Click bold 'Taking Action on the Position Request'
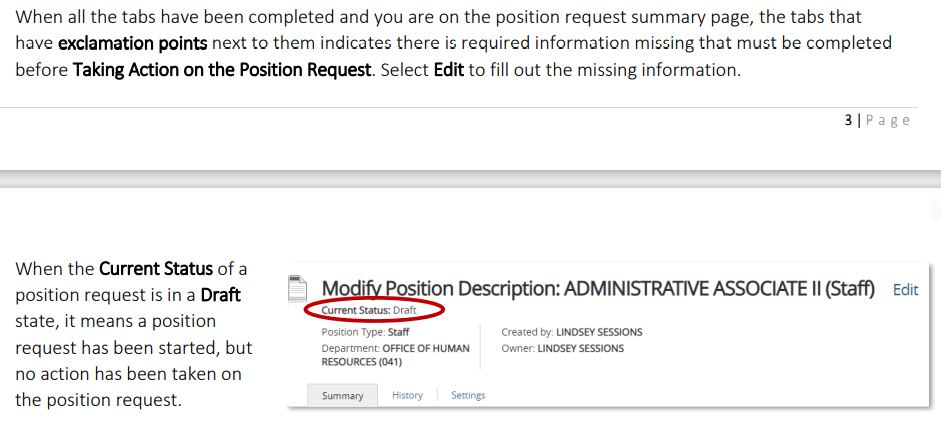Image resolution: width=941 pixels, height=421 pixels. [x=221, y=72]
